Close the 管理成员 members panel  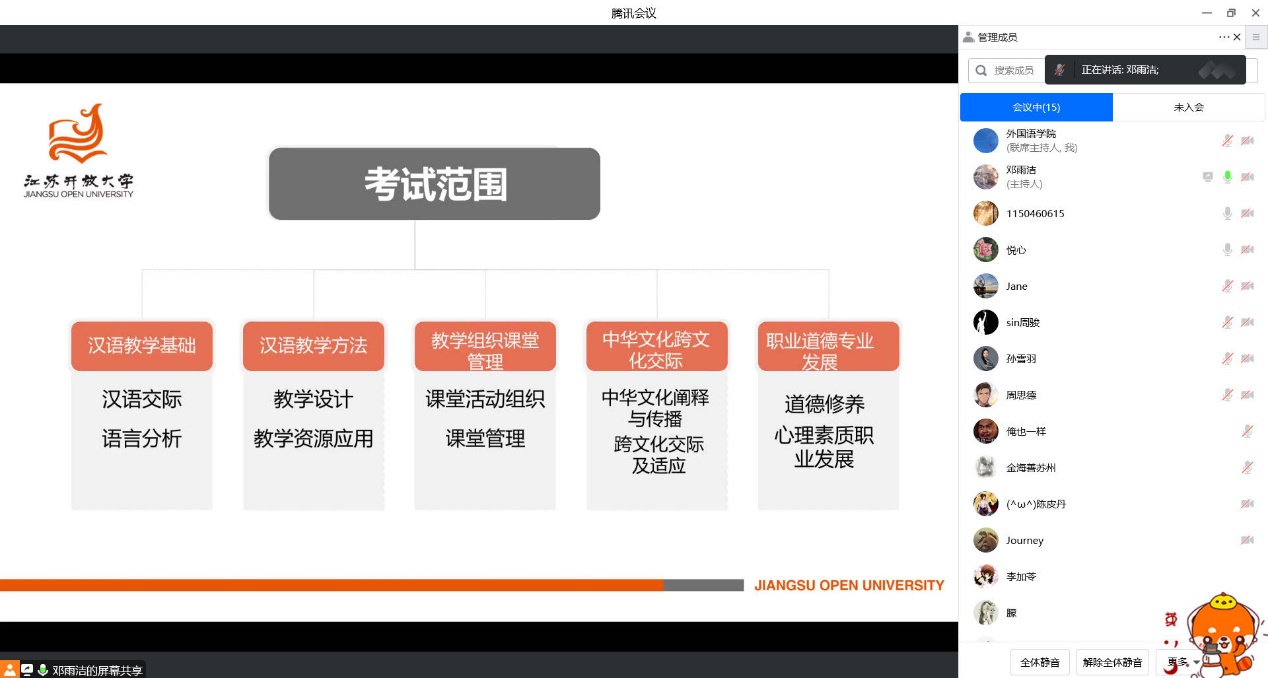pyautogui.click(x=1237, y=37)
